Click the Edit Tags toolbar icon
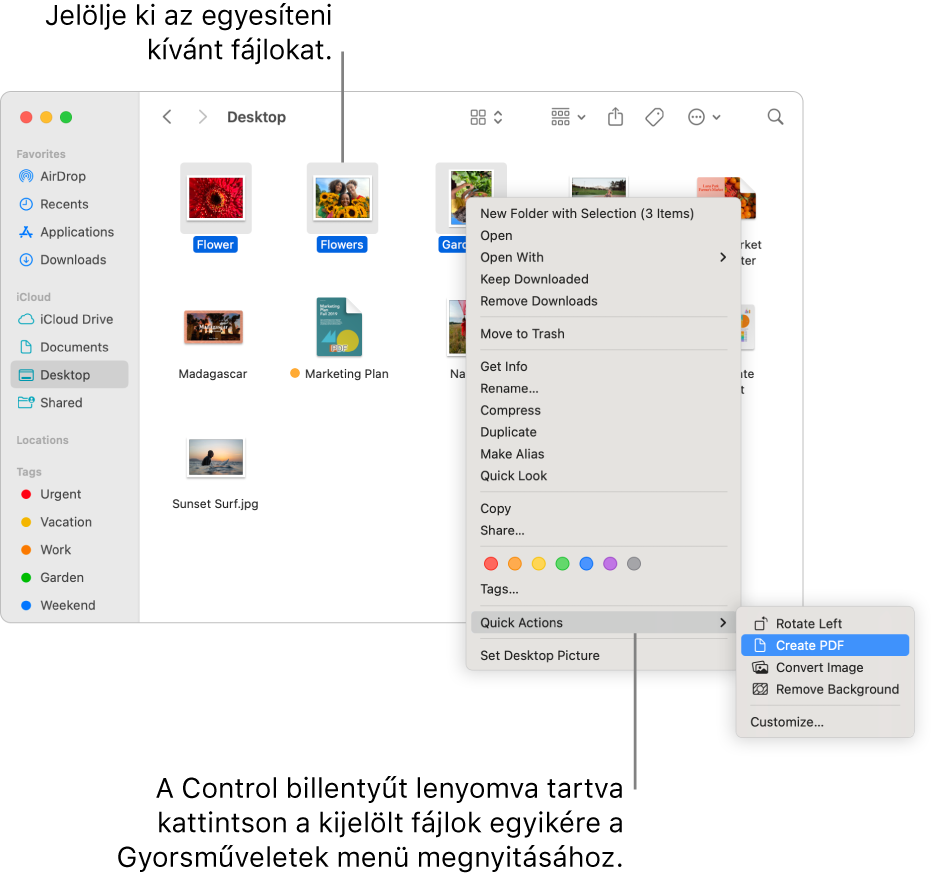Image resolution: width=931 pixels, height=880 pixels. pyautogui.click(x=654, y=117)
